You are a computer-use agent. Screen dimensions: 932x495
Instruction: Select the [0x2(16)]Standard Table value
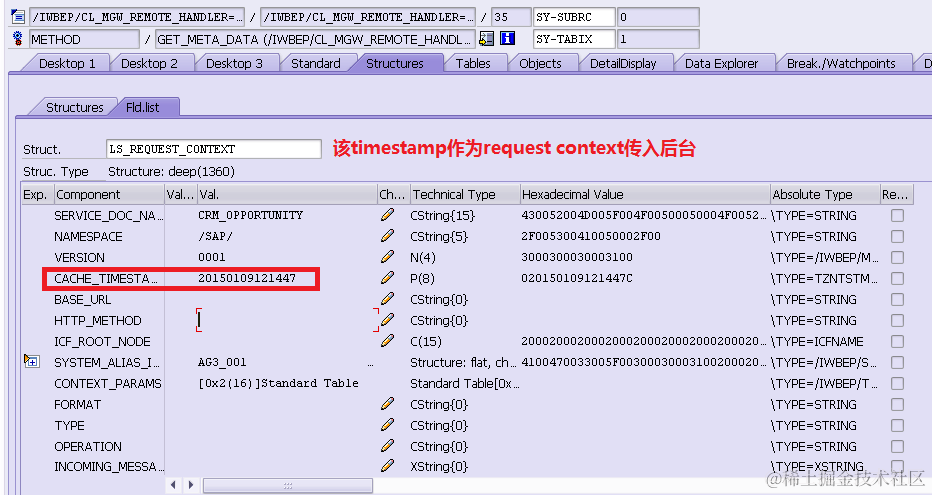278,383
